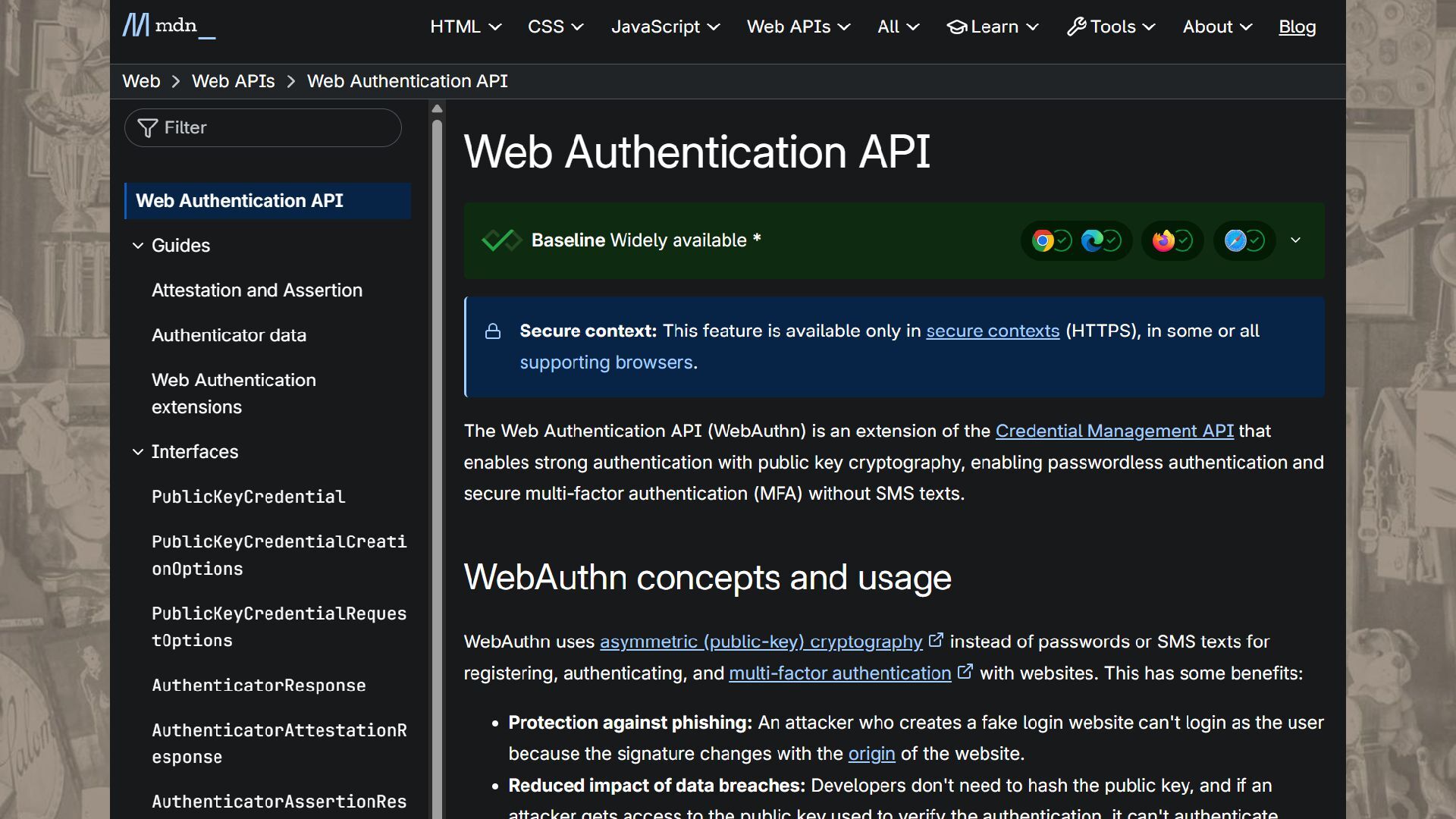Image resolution: width=1456 pixels, height=819 pixels.
Task: Click the Secure context lock icon
Action: coord(493,331)
